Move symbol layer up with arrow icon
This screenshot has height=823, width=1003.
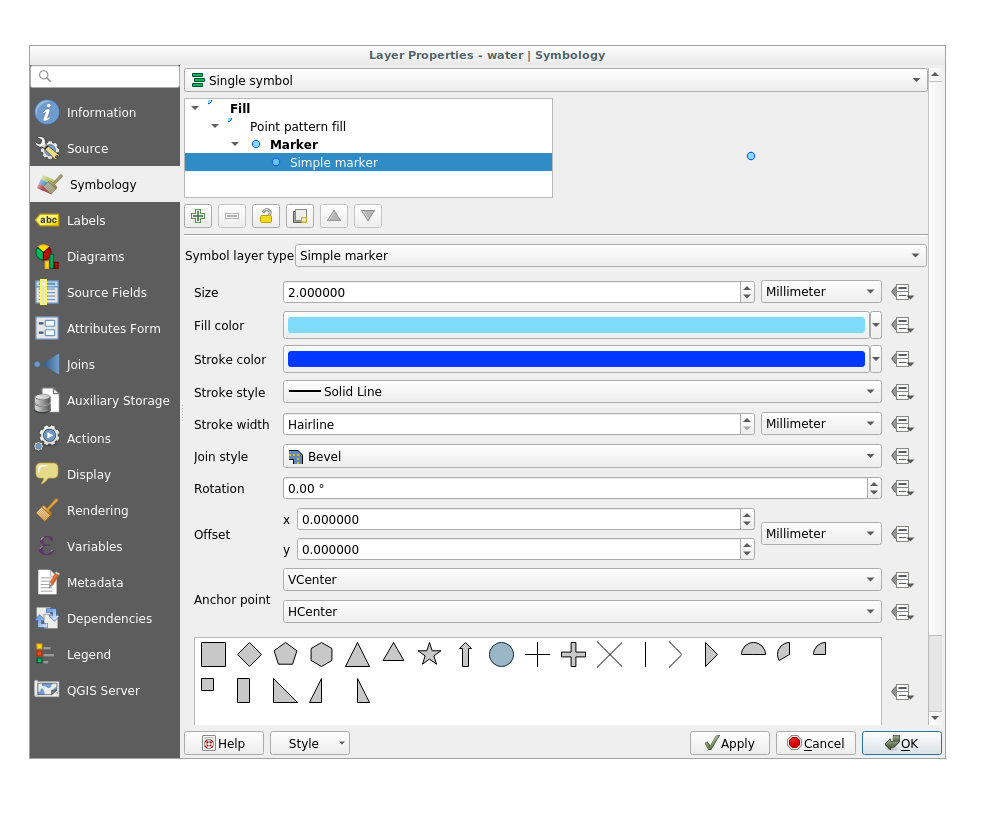pyautogui.click(x=334, y=216)
